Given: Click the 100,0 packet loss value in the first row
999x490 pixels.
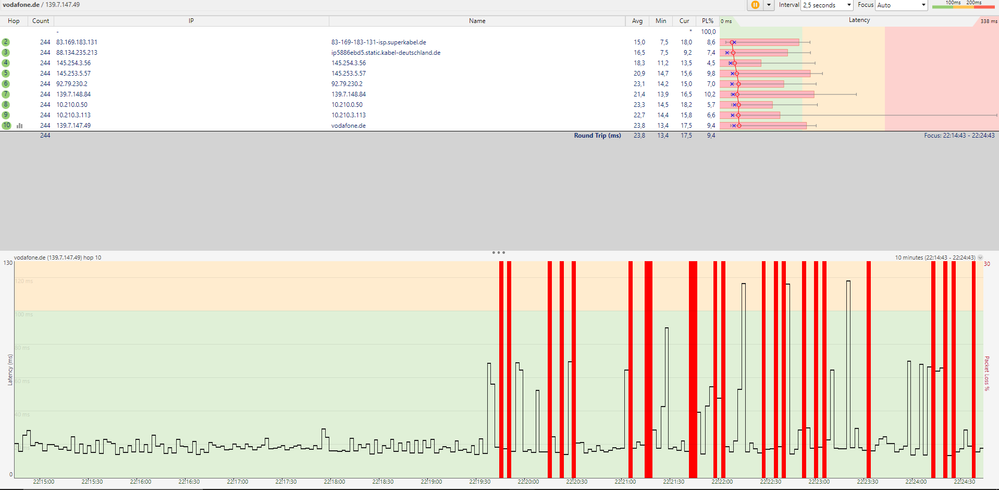Looking at the screenshot, I should 708,31.
